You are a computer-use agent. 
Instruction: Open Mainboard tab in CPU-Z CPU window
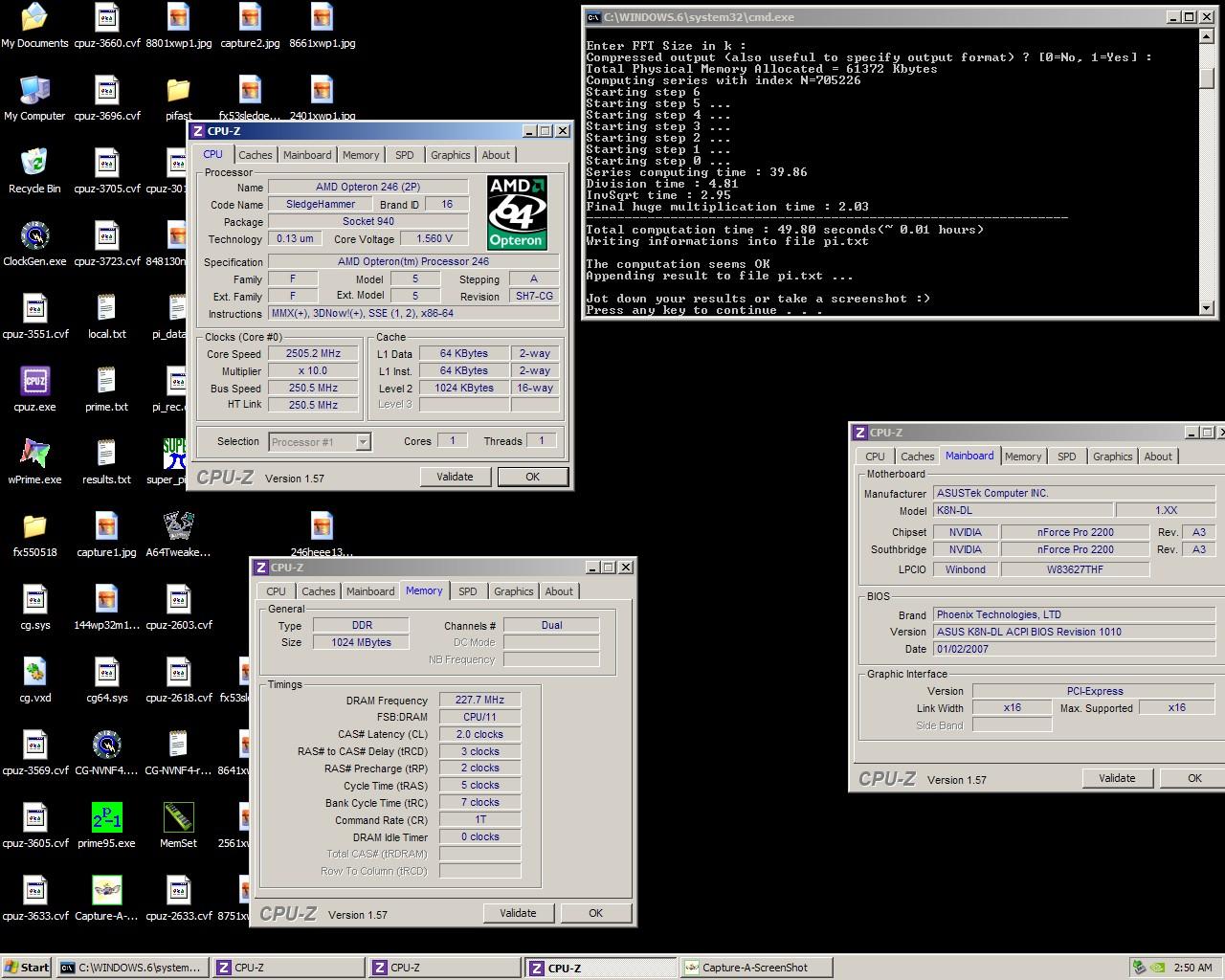pyautogui.click(x=307, y=155)
